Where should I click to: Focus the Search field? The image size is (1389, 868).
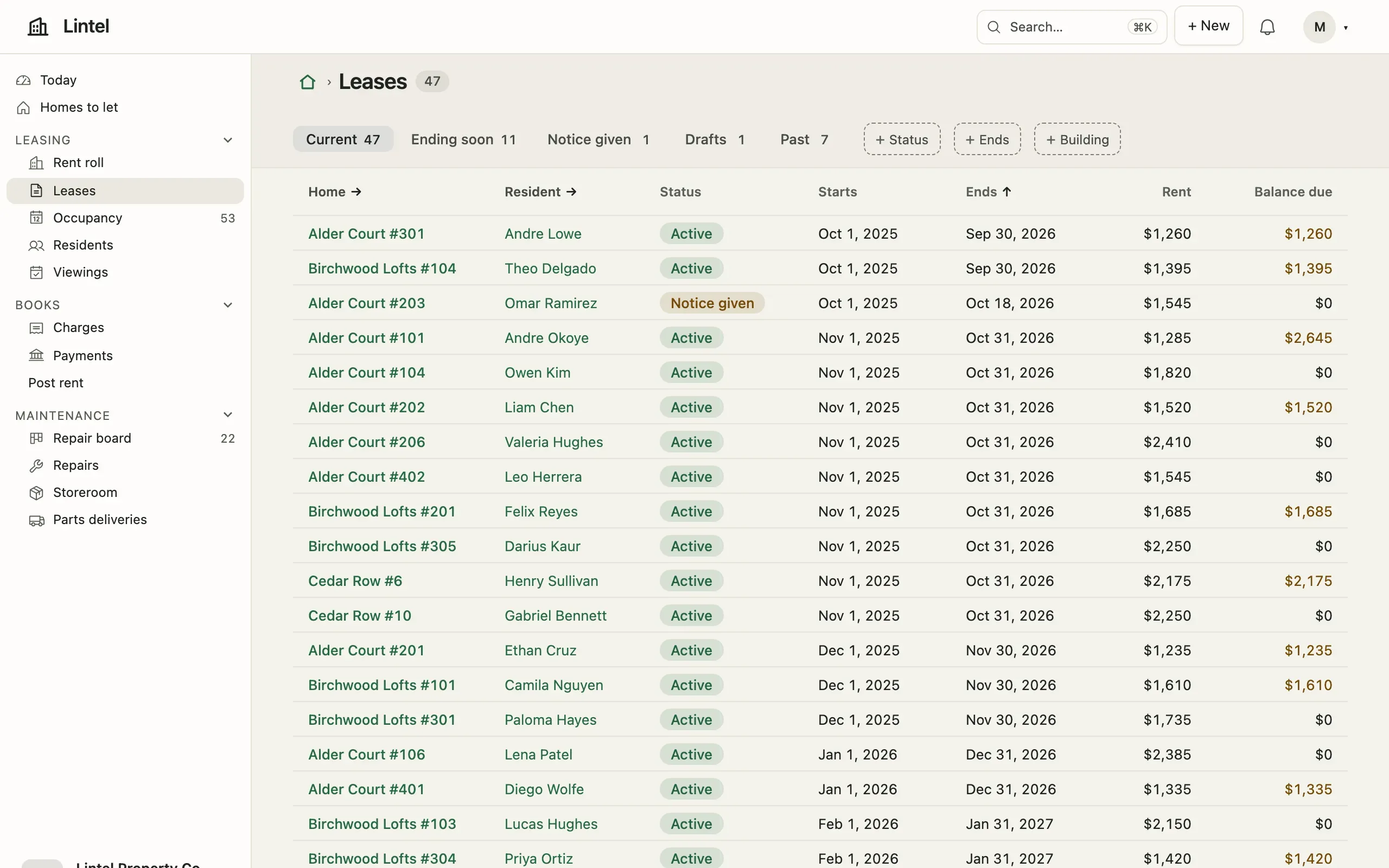point(1071,27)
